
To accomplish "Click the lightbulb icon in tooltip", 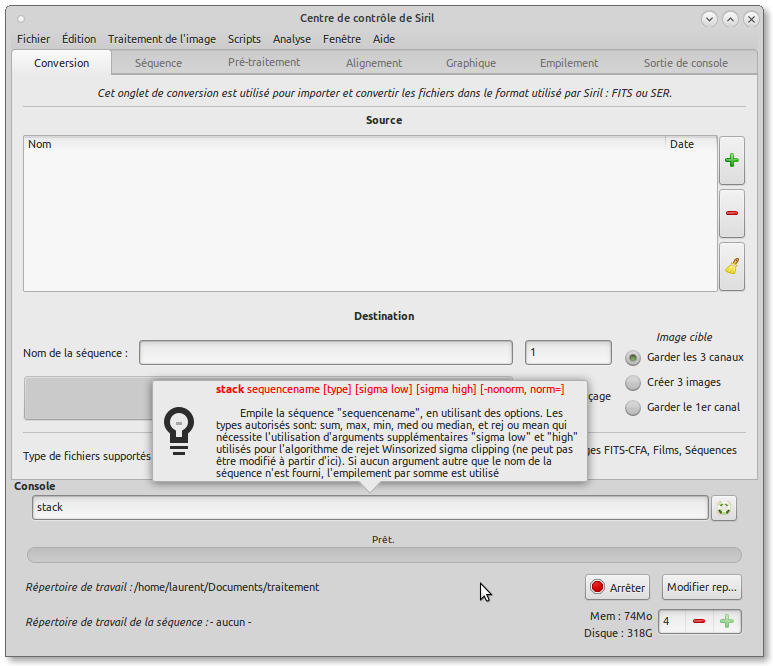I will (178, 431).
